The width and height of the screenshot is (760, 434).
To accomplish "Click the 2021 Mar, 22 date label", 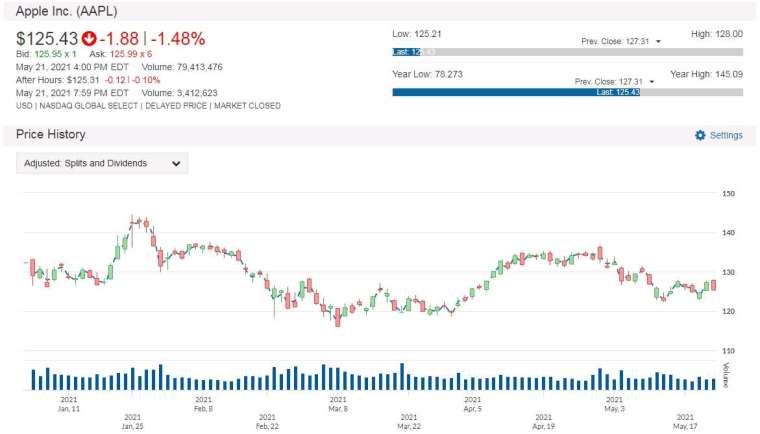I will [x=409, y=422].
